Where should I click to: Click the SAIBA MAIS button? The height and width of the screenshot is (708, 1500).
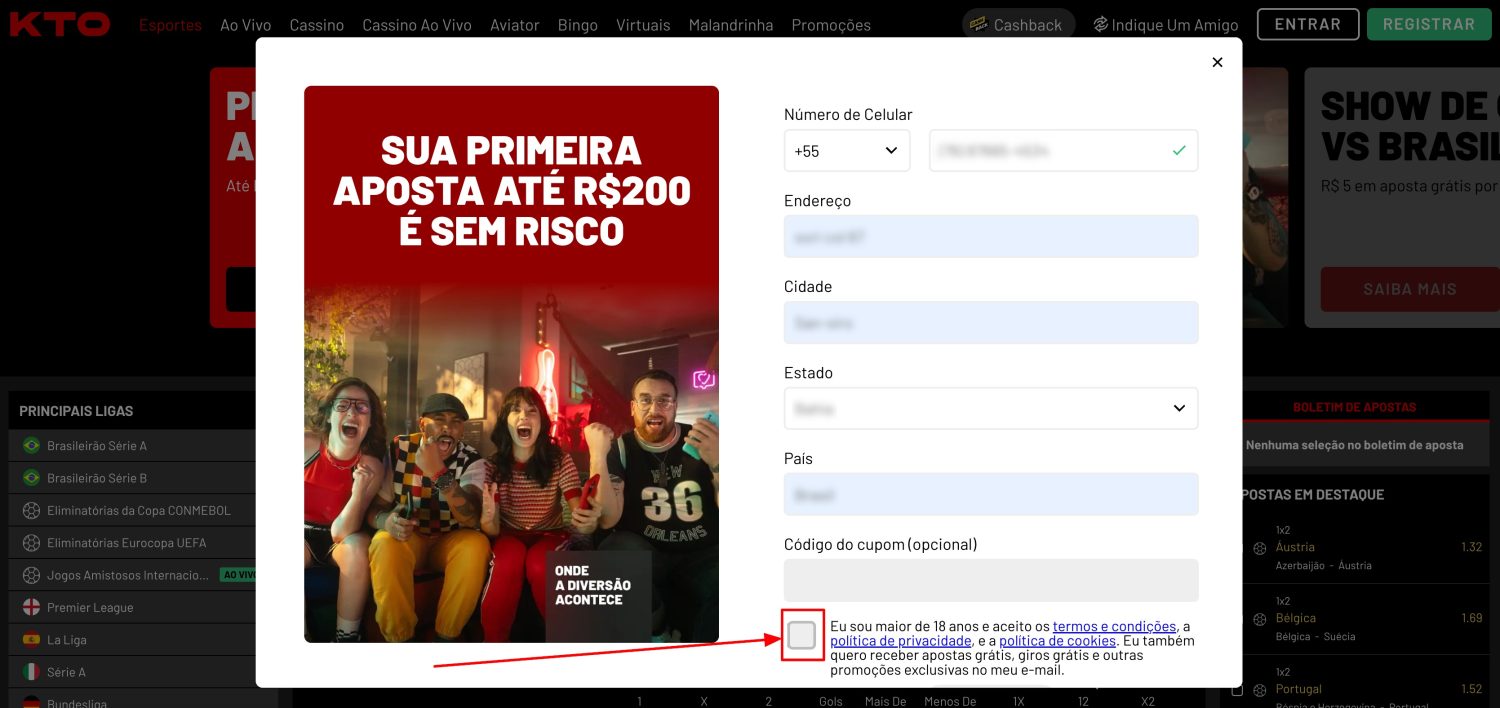point(1410,289)
